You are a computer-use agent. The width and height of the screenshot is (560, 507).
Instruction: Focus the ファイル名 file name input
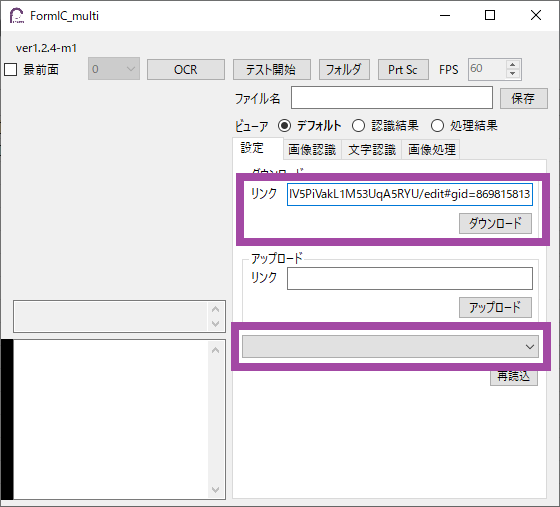(x=392, y=97)
